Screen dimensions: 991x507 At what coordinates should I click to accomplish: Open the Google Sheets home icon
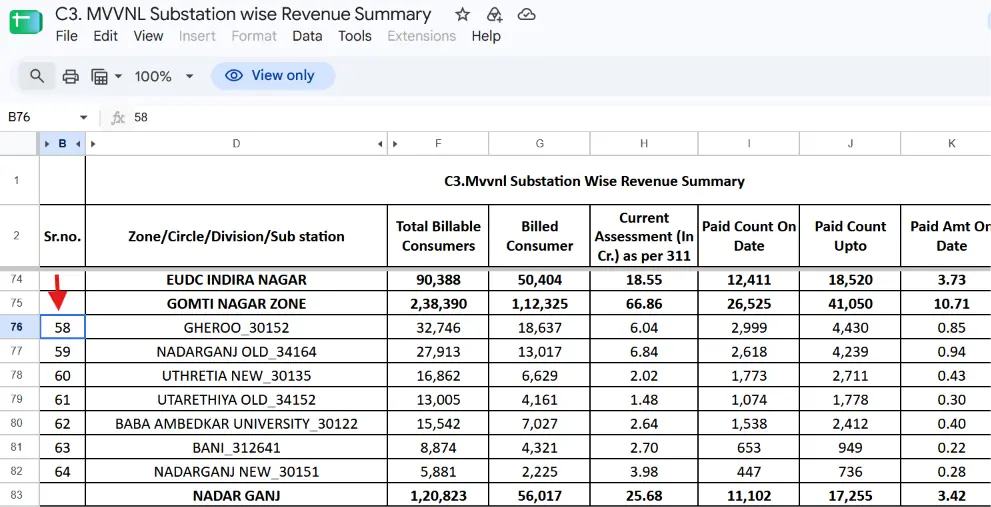tap(25, 22)
